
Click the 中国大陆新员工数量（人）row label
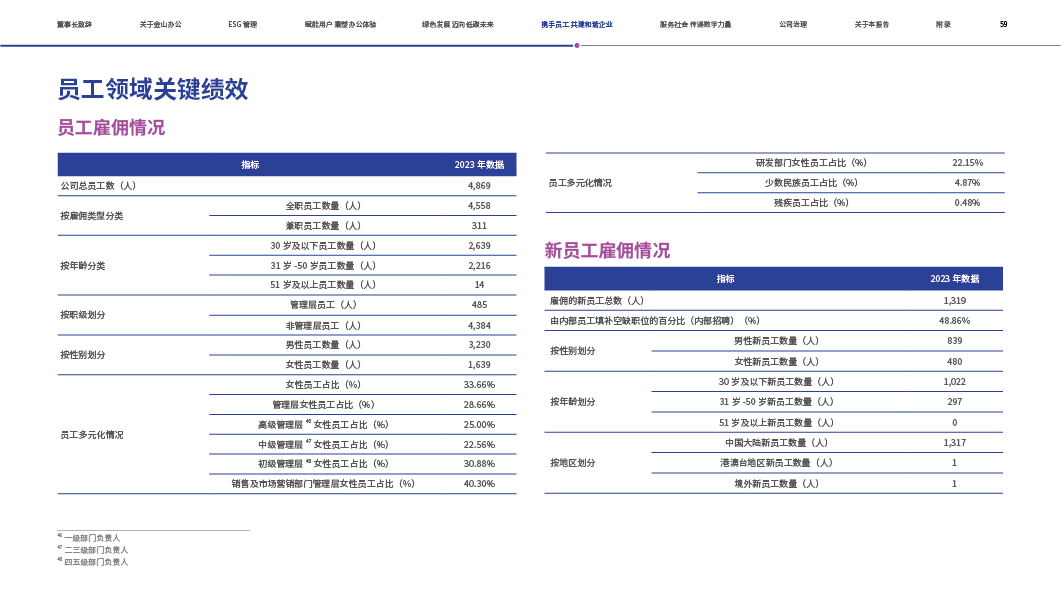tap(777, 443)
